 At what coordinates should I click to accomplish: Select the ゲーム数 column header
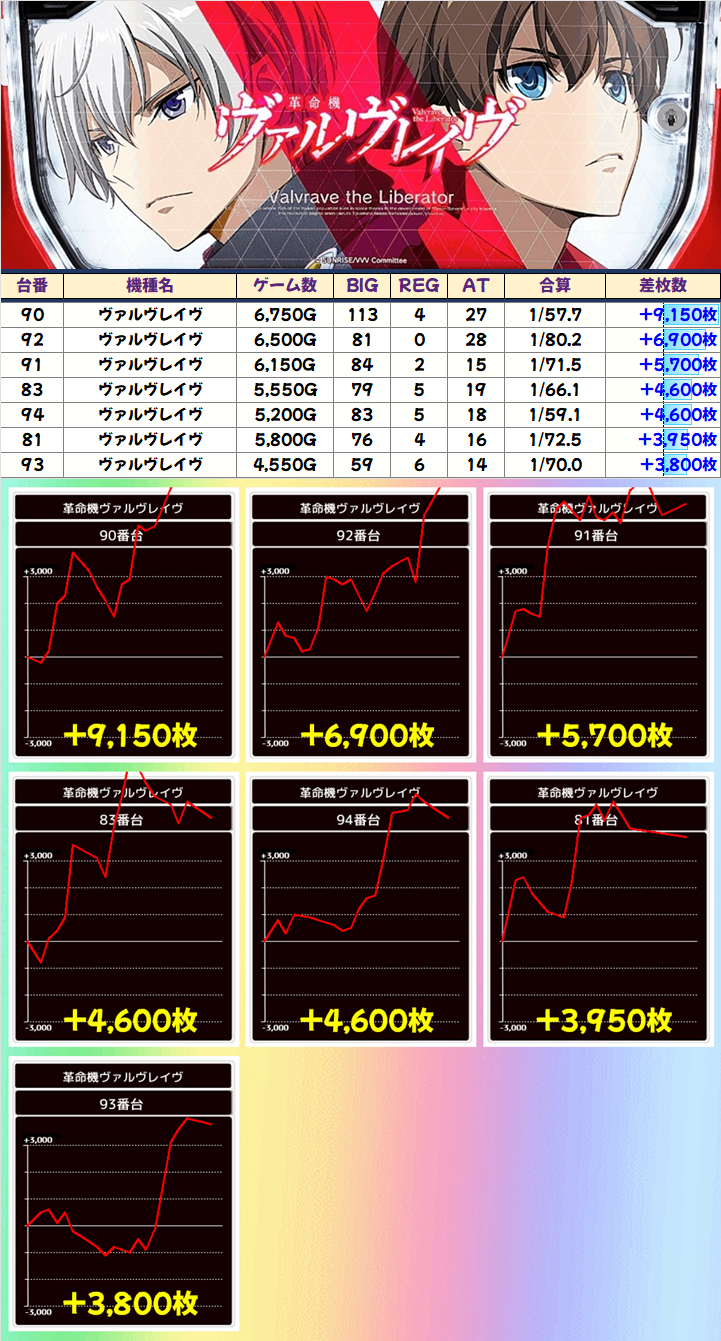tap(285, 285)
